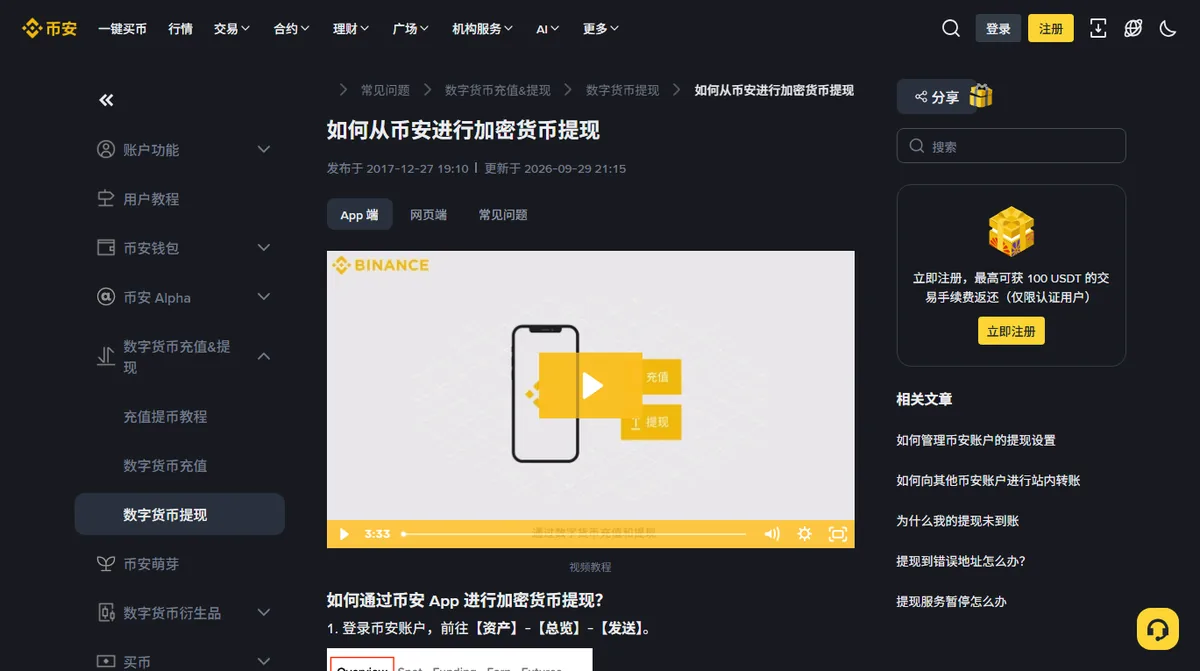Click the 数字货币充值&提现 transfer icon
The image size is (1200, 671).
106,356
